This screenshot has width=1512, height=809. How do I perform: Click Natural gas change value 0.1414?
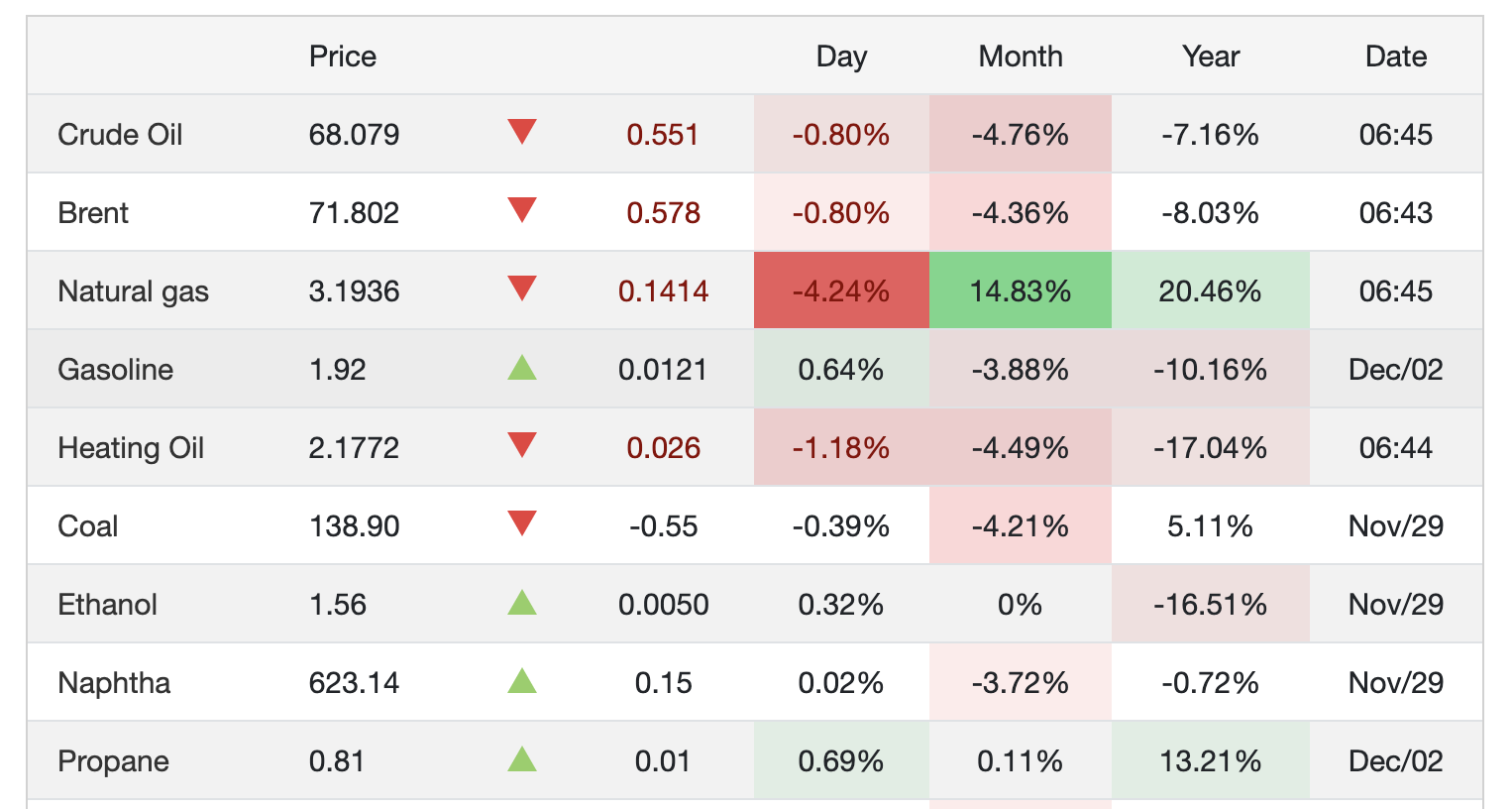tap(663, 290)
